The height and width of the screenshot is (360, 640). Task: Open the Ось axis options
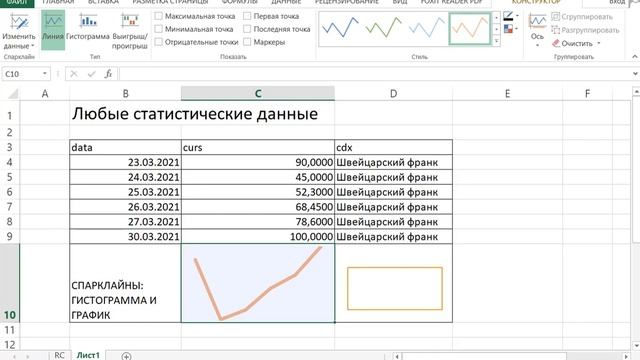537,29
